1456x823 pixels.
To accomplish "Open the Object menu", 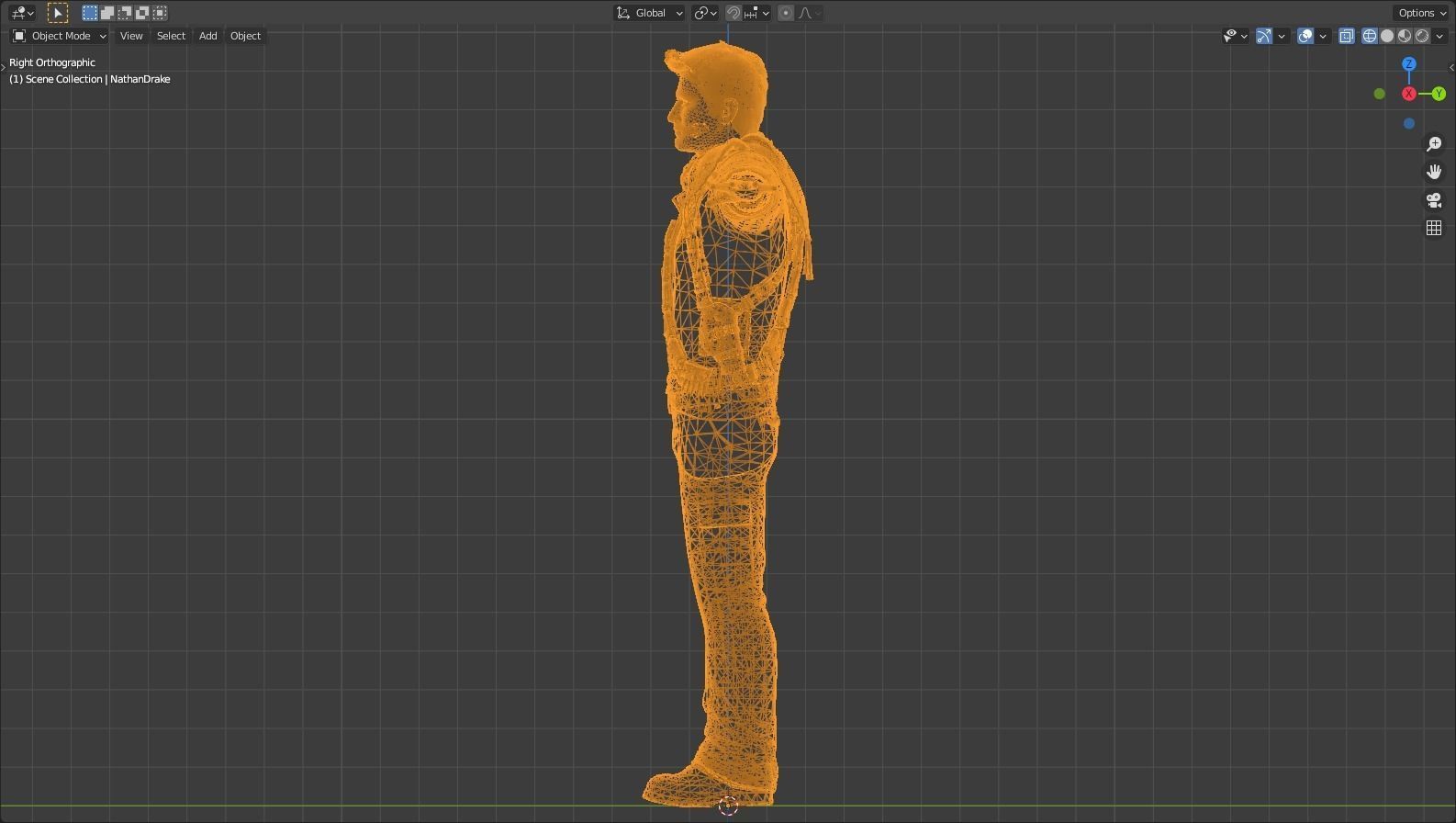I will click(x=245, y=36).
